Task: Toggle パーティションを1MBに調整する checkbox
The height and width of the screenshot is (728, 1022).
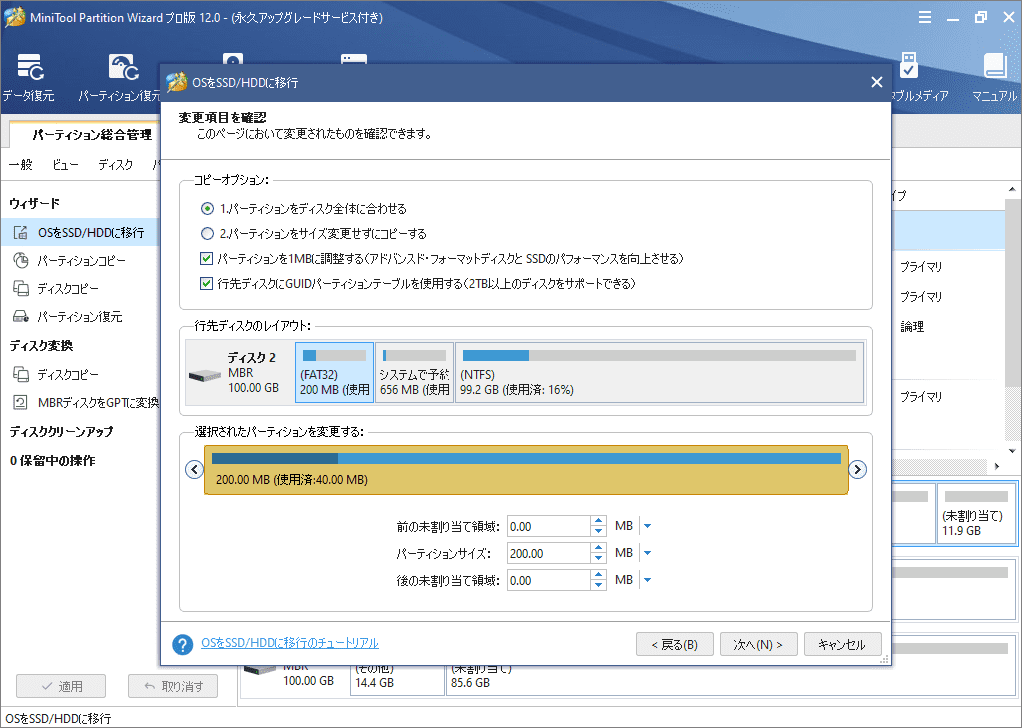Action: click(207, 259)
